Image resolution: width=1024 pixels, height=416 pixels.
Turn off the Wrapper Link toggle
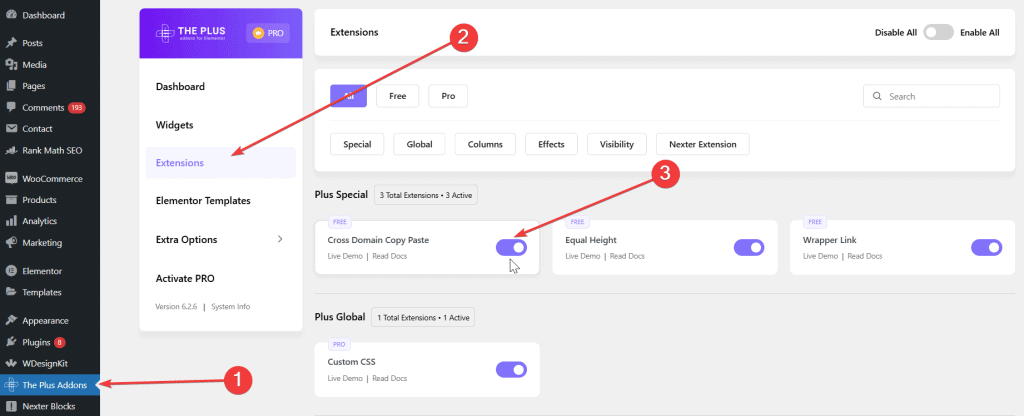tap(986, 248)
